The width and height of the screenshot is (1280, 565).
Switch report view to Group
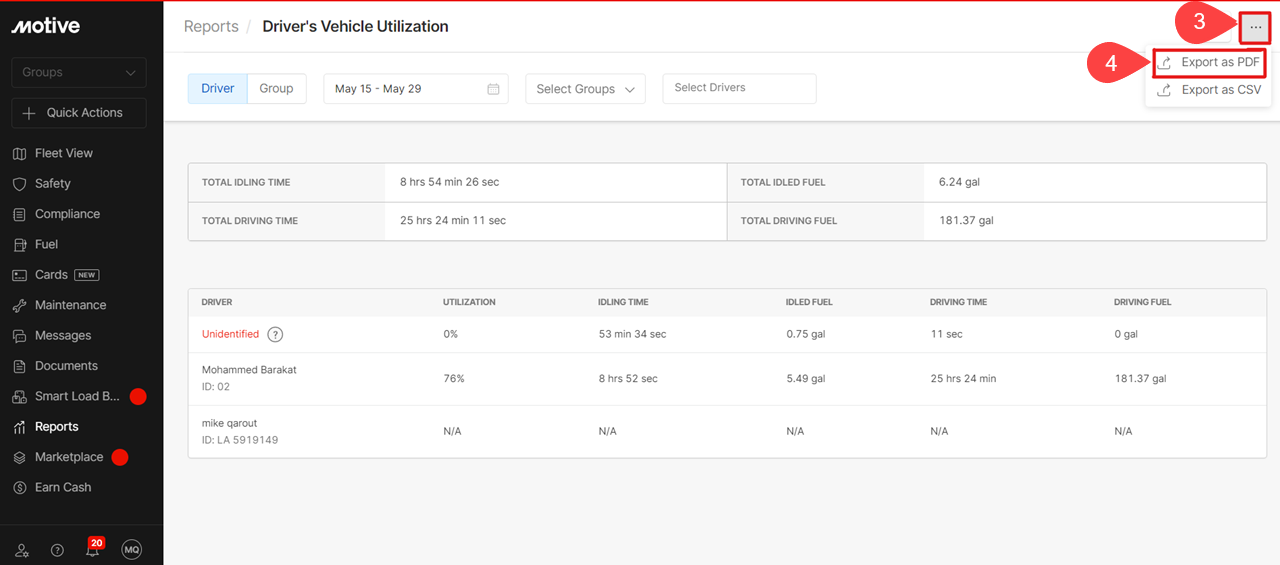[276, 88]
